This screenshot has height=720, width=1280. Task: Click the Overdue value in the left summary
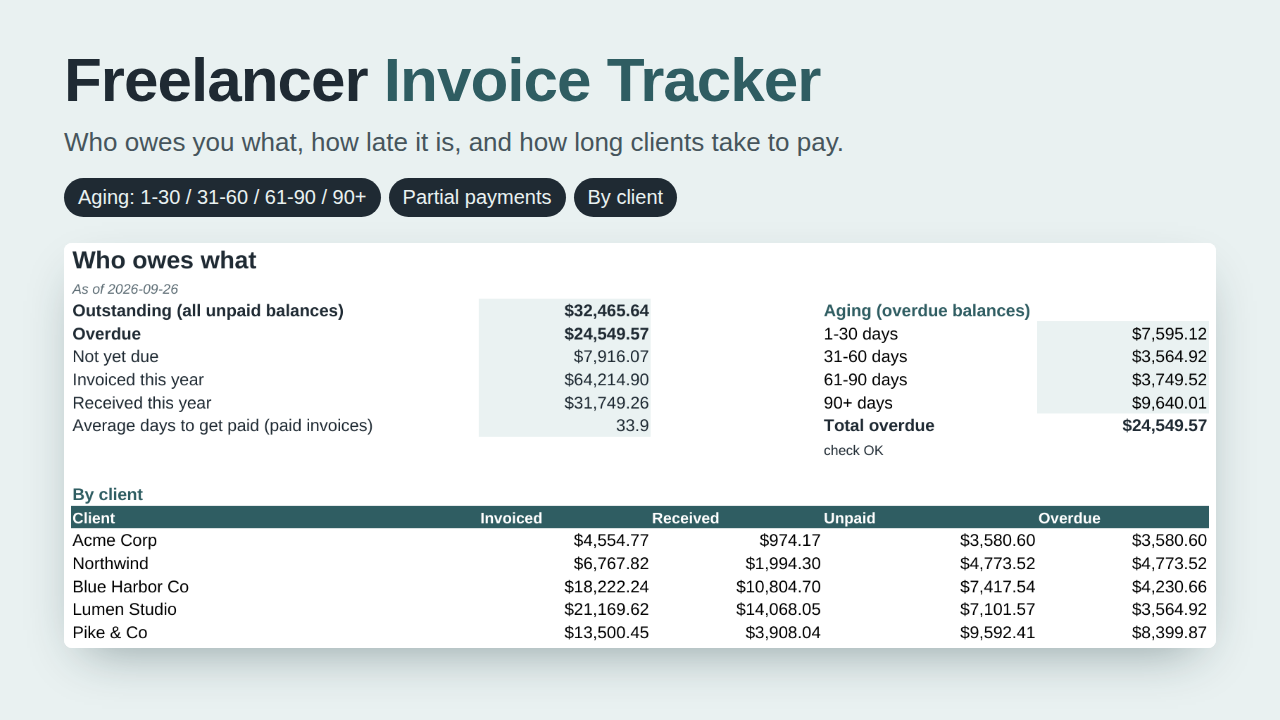click(x=607, y=334)
